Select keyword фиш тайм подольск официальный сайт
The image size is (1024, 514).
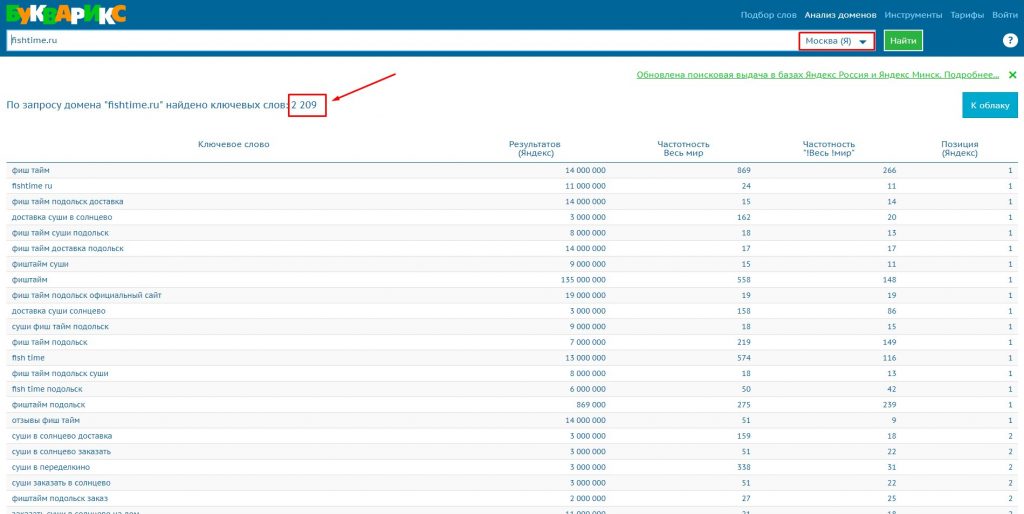coord(86,296)
